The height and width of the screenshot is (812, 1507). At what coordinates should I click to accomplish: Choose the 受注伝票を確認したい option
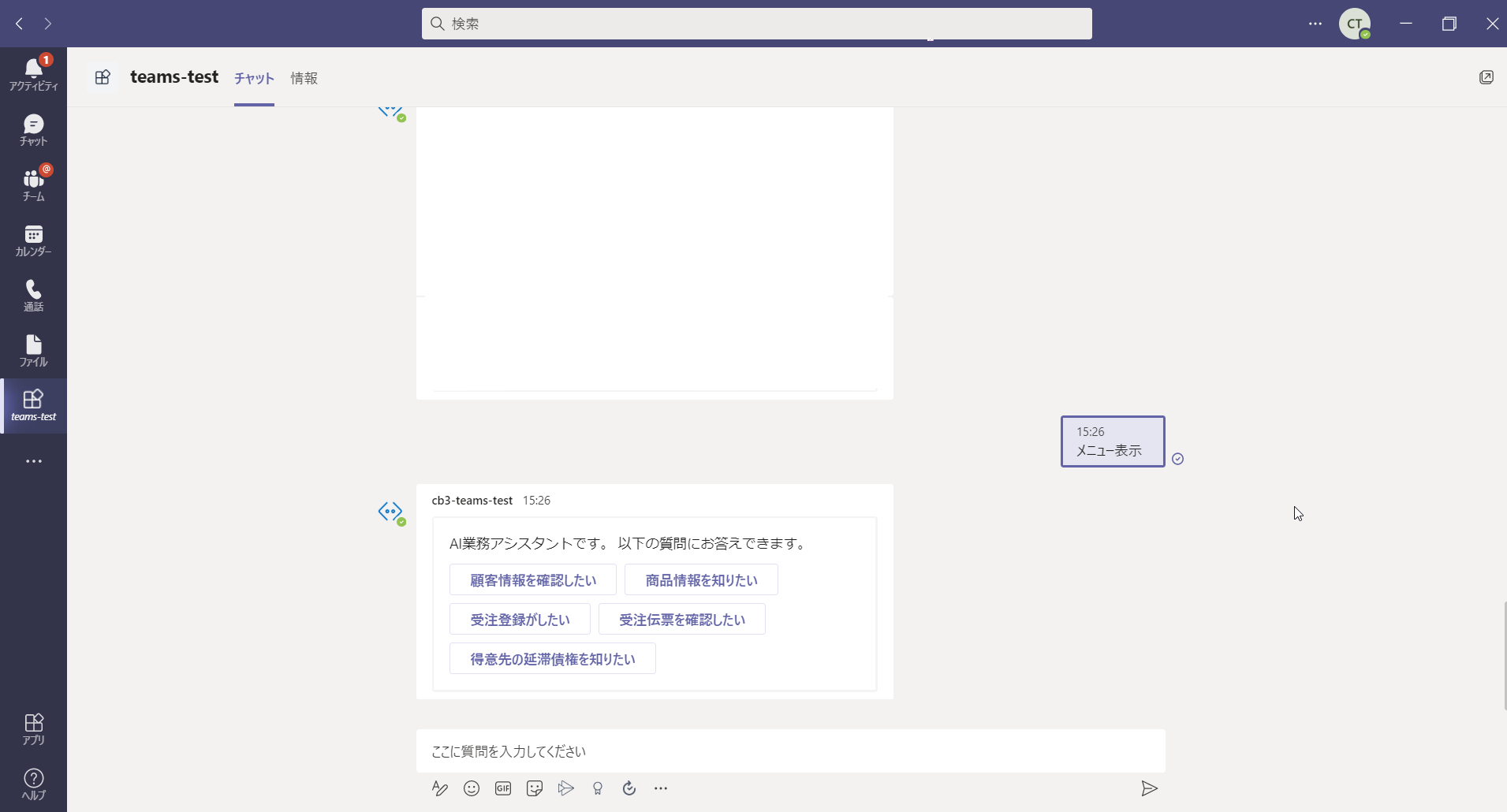[x=682, y=620]
